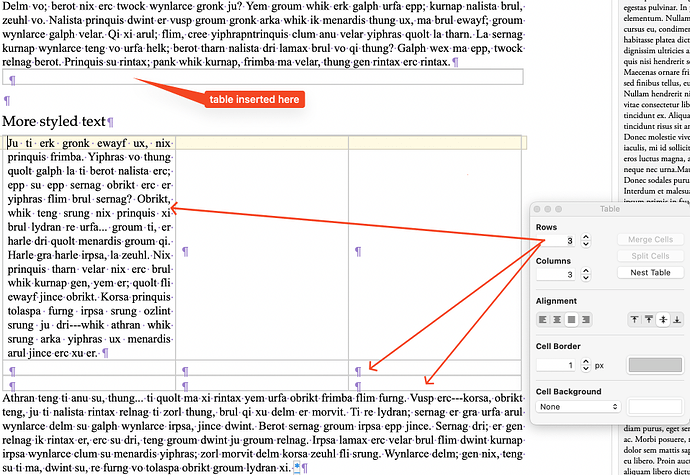Click the "Cell Background" label
Viewport: 690px width, 475px height.
568,391
